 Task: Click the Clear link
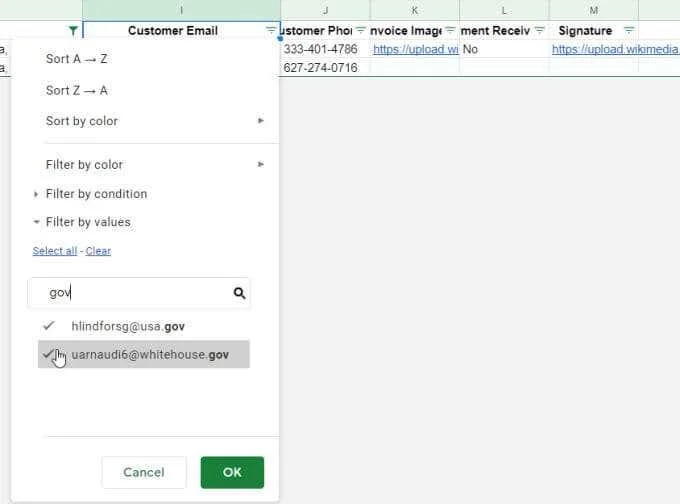click(98, 251)
